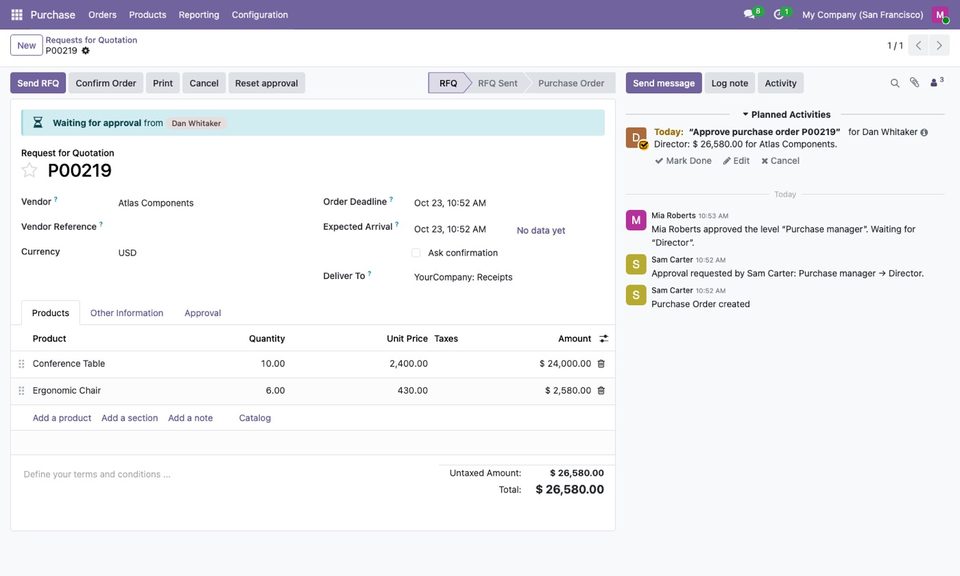The image size is (960, 576).
Task: Click the Conference Table quantity 10.00
Action: point(272,364)
